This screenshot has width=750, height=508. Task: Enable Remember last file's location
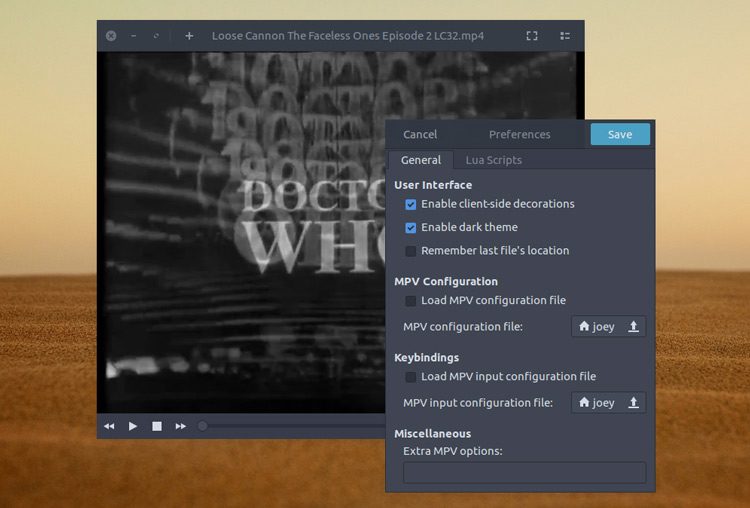[x=411, y=251]
